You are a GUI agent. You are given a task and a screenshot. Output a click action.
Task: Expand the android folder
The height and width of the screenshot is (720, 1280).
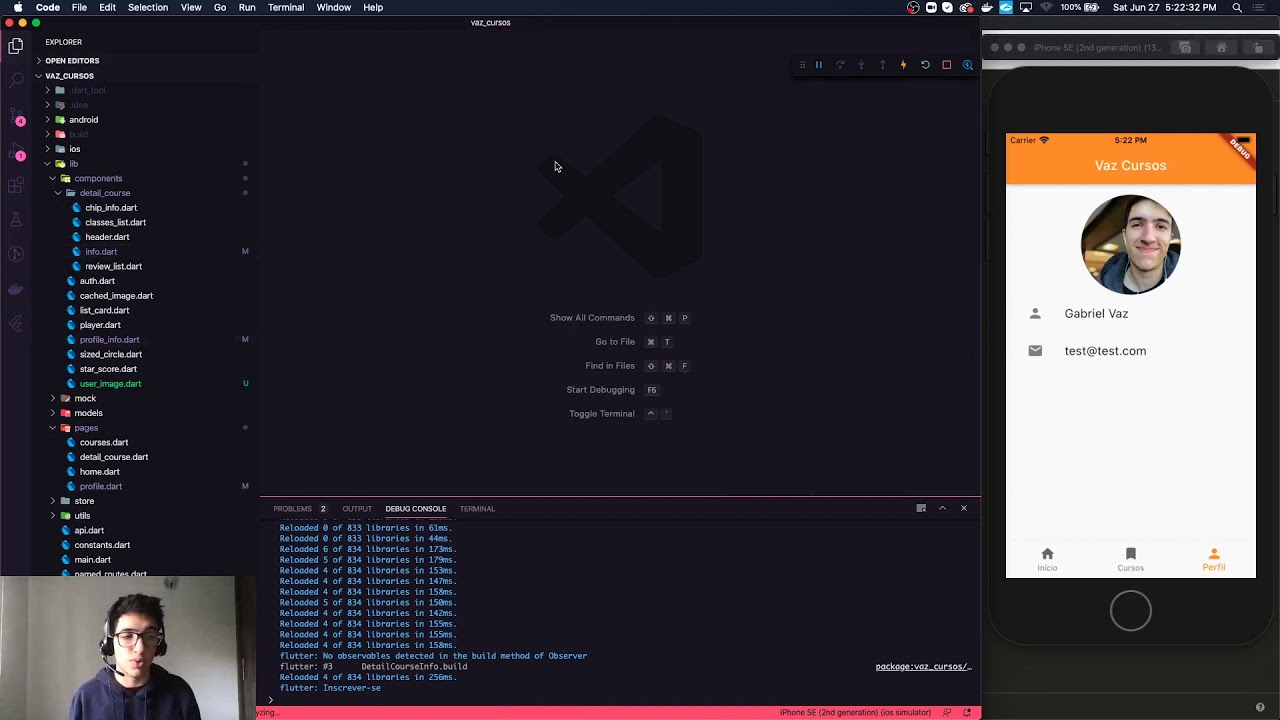pyautogui.click(x=83, y=120)
